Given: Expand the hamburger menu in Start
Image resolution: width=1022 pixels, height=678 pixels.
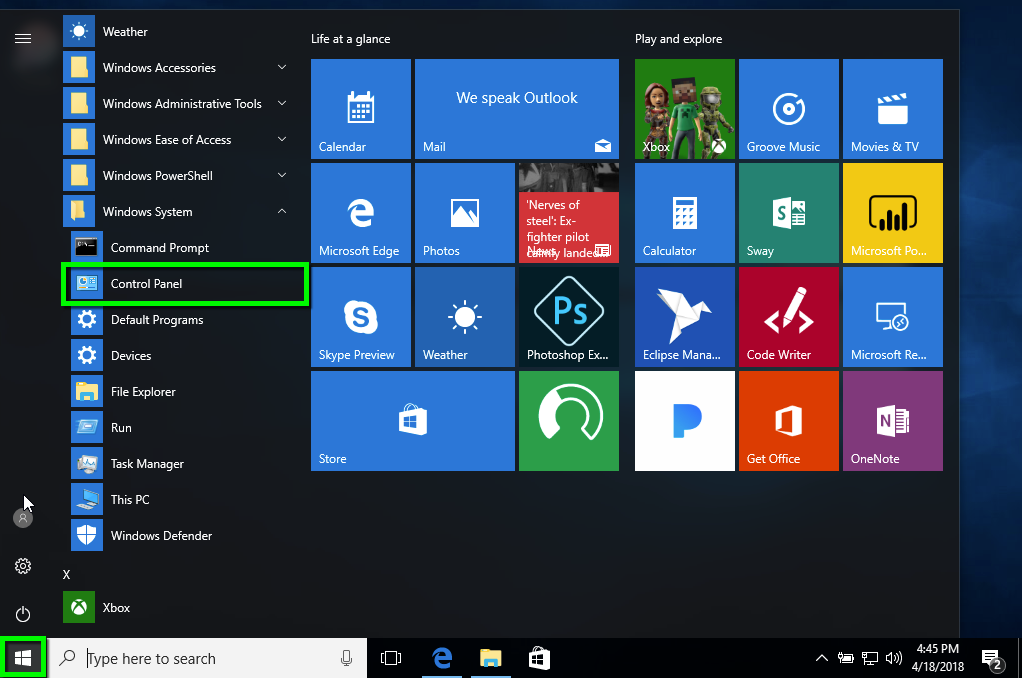Looking at the screenshot, I should [x=23, y=38].
